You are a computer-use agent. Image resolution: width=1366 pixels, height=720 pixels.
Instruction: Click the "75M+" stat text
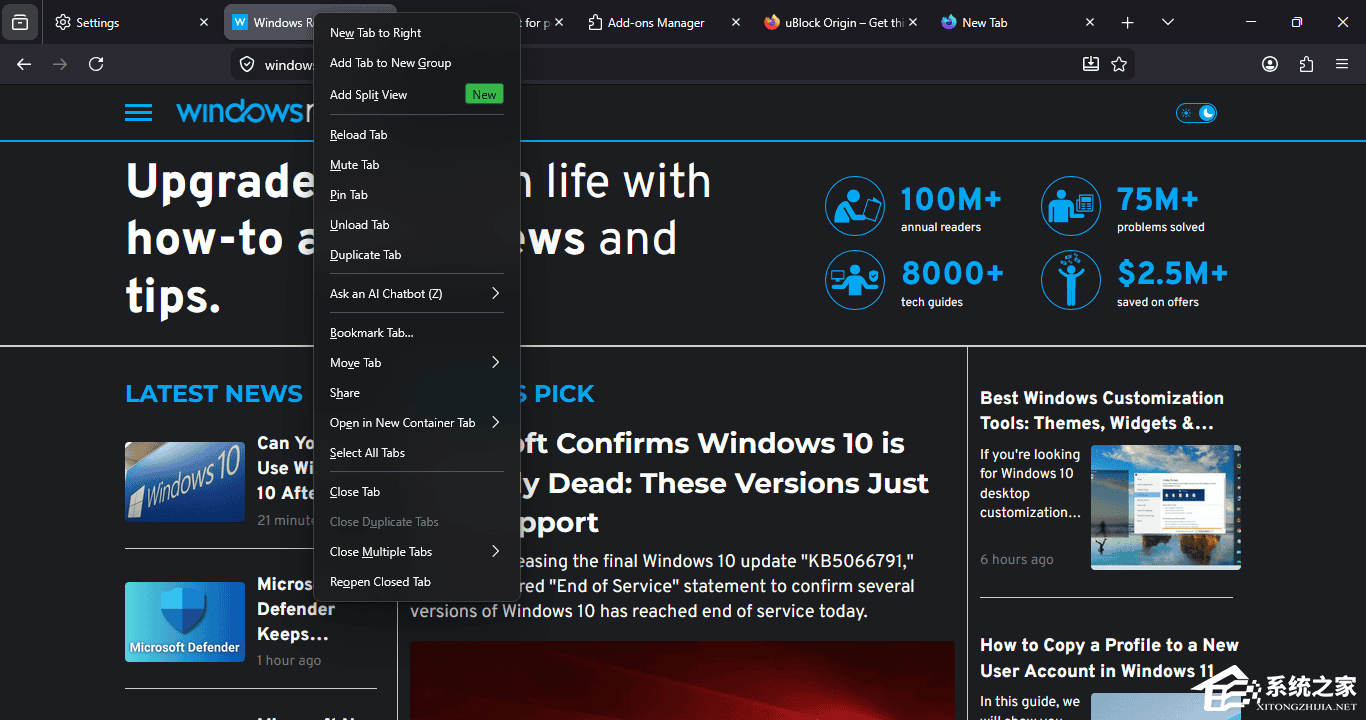pyautogui.click(x=1158, y=199)
